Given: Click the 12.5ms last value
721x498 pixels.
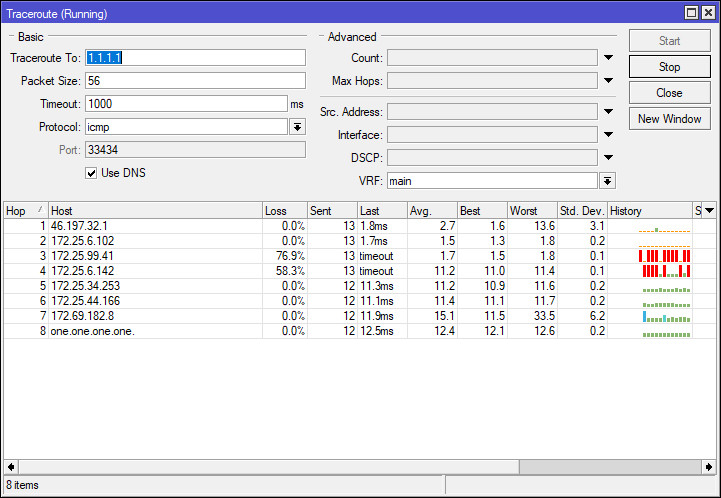Looking at the screenshot, I should (x=377, y=331).
